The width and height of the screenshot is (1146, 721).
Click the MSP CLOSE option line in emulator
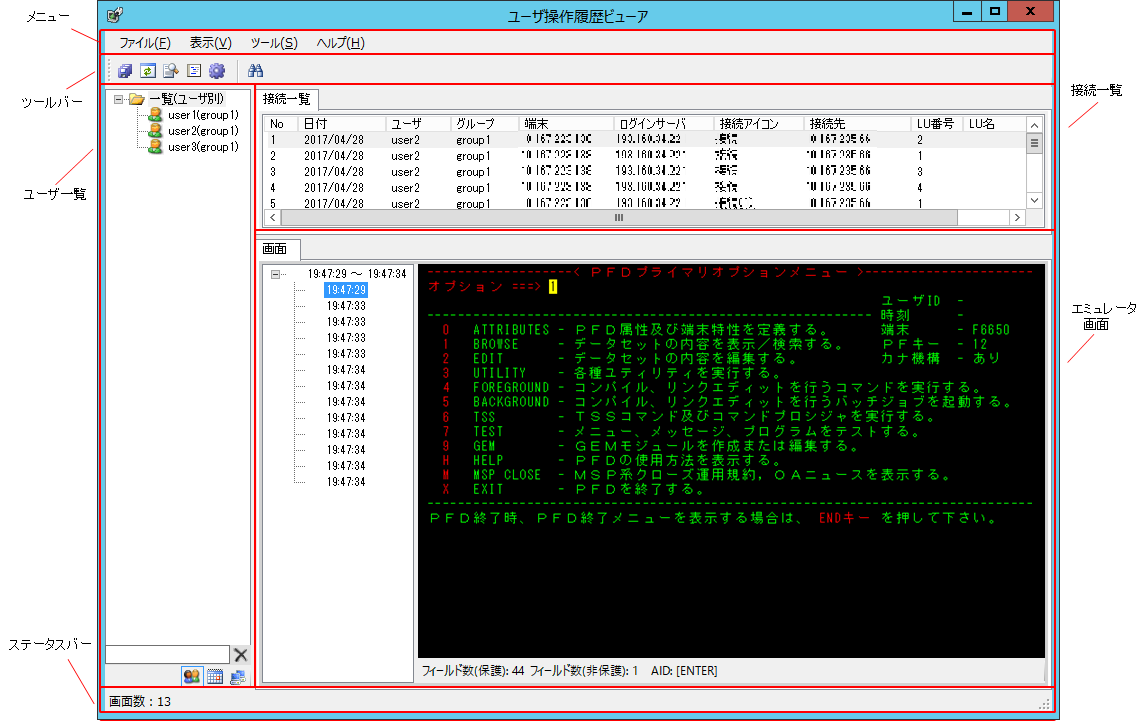696,475
